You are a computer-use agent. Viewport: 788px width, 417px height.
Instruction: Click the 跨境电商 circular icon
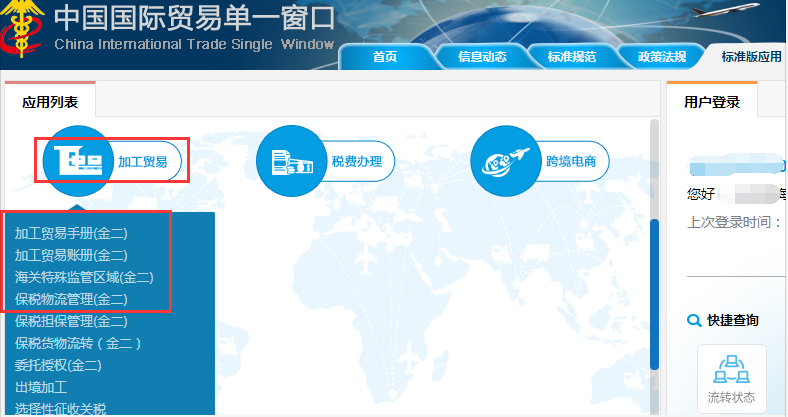pyautogui.click(x=506, y=161)
